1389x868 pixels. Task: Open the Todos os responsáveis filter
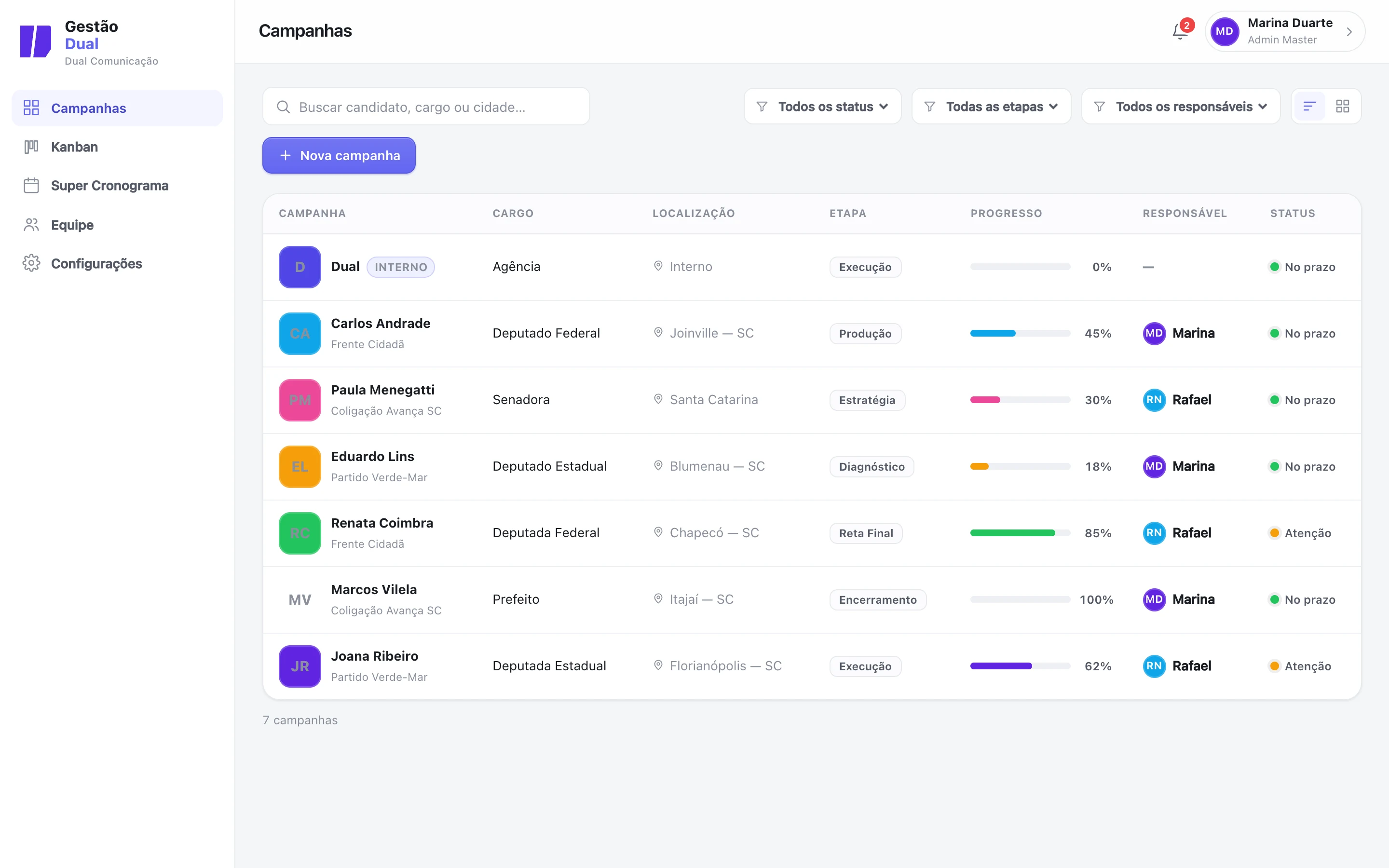pyautogui.click(x=1181, y=106)
